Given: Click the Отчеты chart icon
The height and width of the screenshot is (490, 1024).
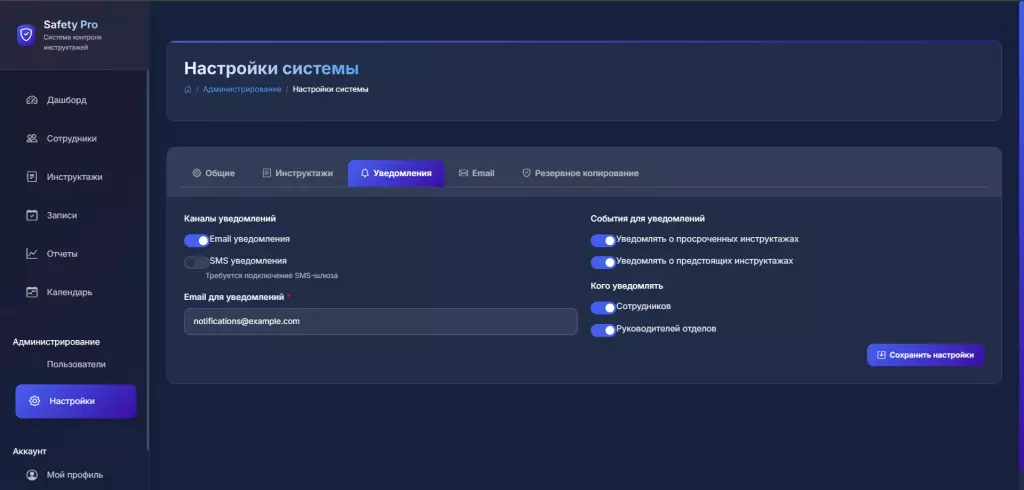Looking at the screenshot, I should (32, 254).
